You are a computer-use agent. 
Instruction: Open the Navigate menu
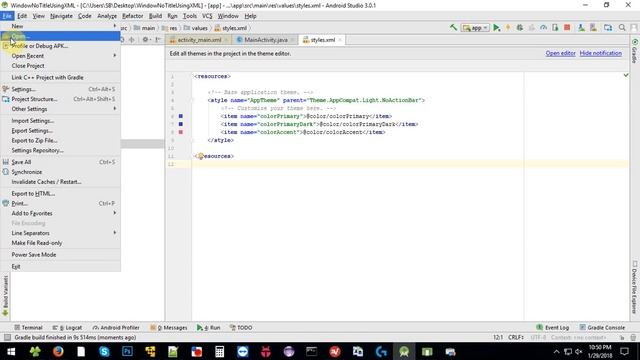point(61,16)
